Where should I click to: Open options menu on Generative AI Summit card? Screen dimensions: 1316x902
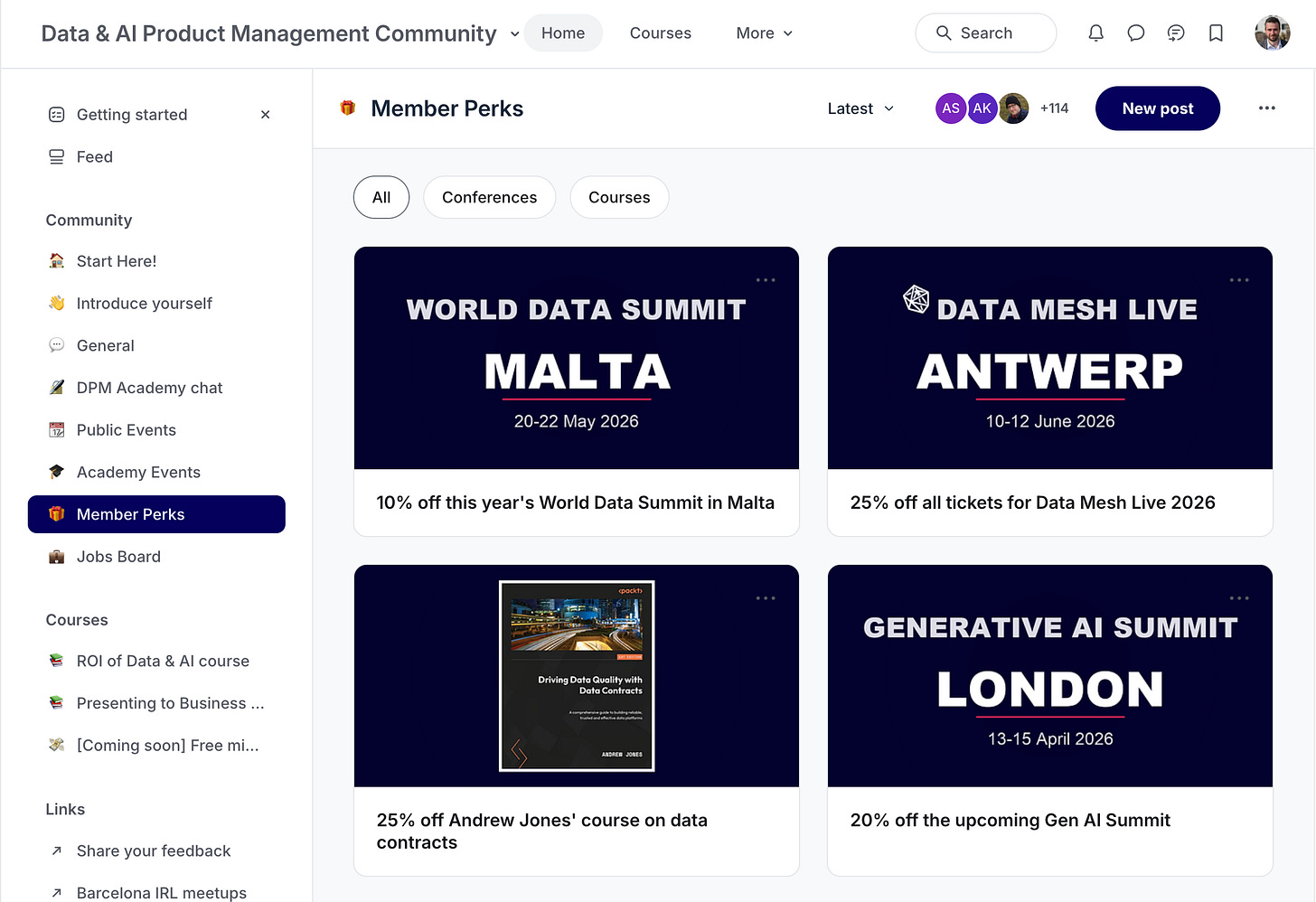coord(1239,598)
